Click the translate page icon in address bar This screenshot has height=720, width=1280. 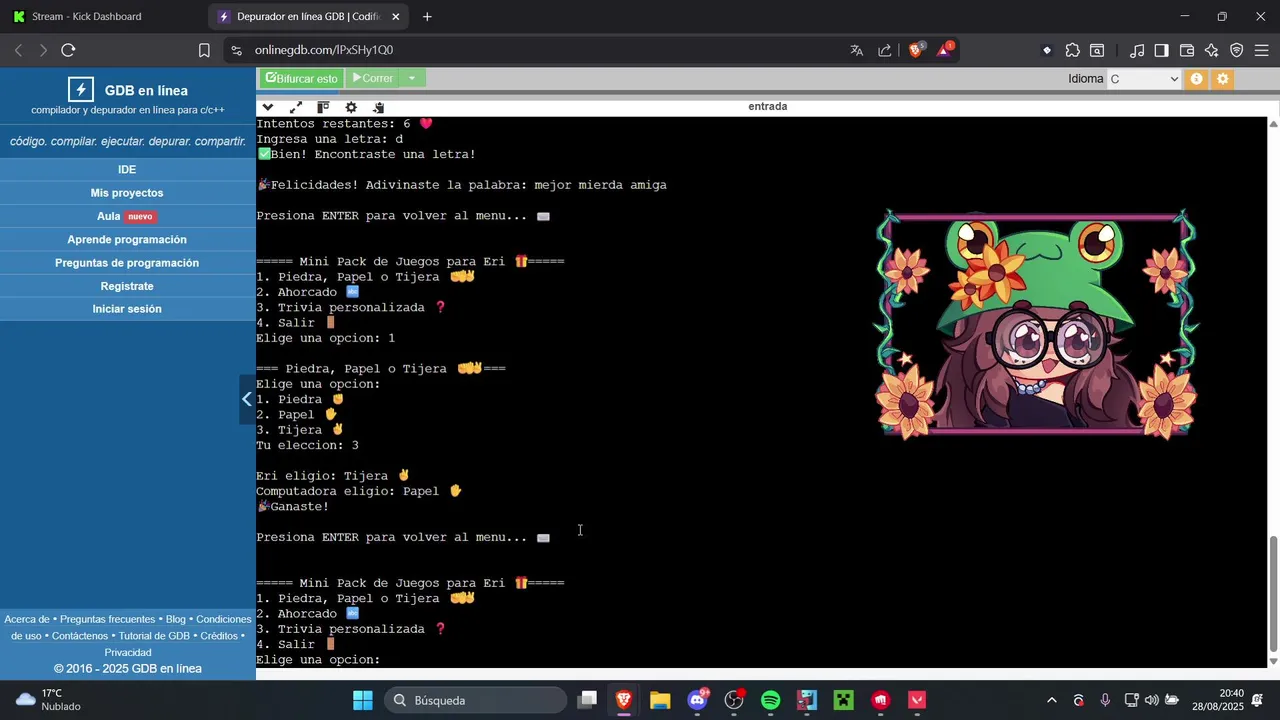(x=857, y=50)
